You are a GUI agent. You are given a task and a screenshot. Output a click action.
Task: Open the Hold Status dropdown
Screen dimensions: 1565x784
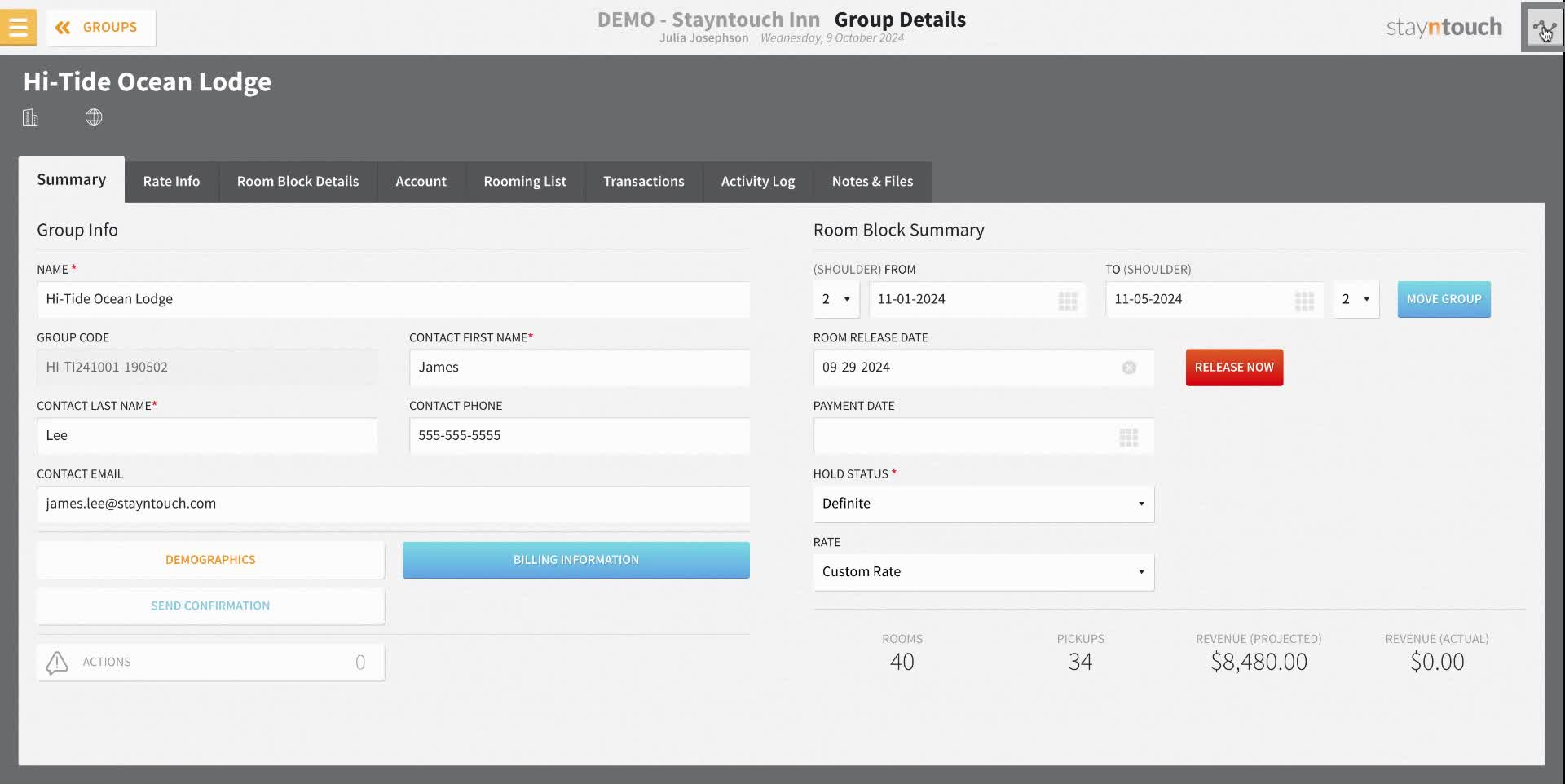pyautogui.click(x=984, y=504)
